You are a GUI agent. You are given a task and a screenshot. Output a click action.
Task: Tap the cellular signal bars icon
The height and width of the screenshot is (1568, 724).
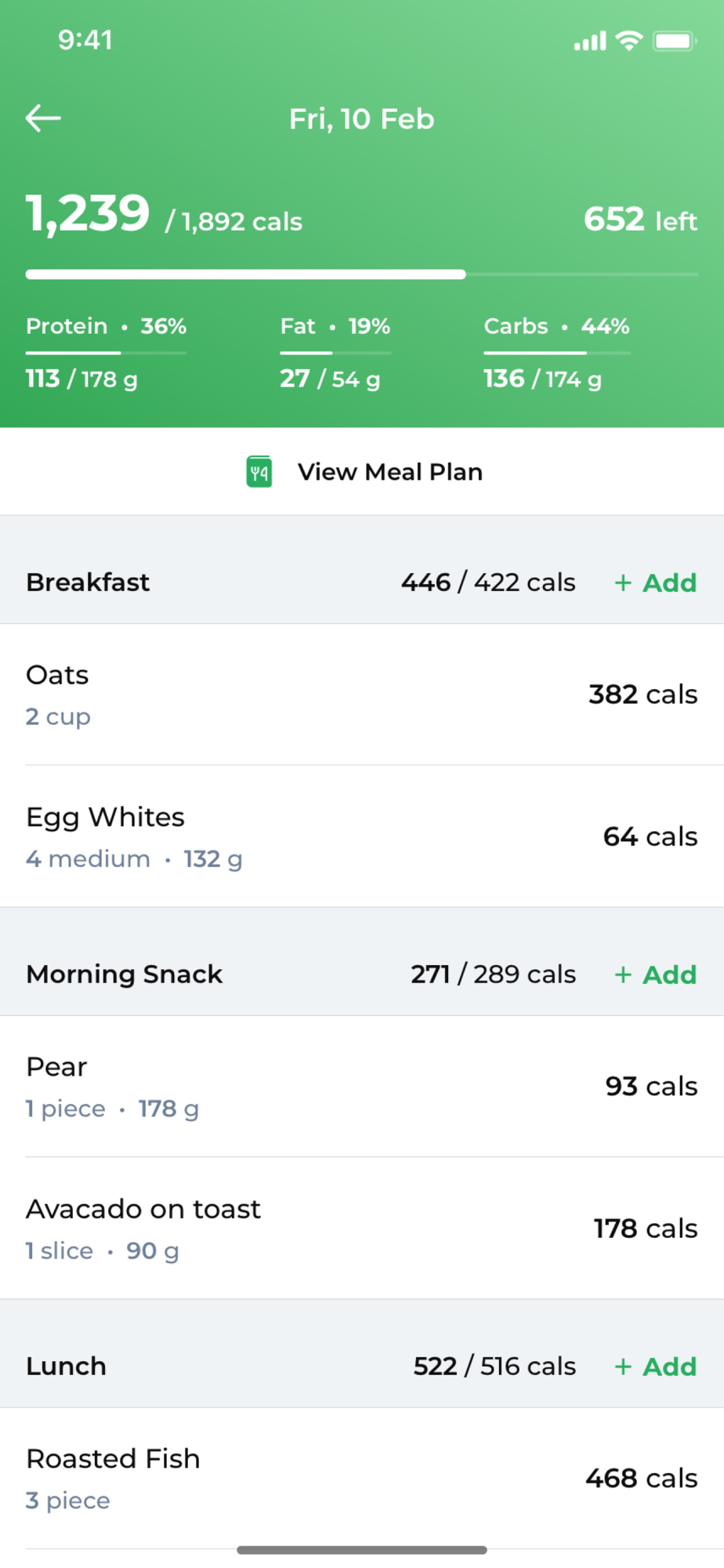tap(590, 41)
